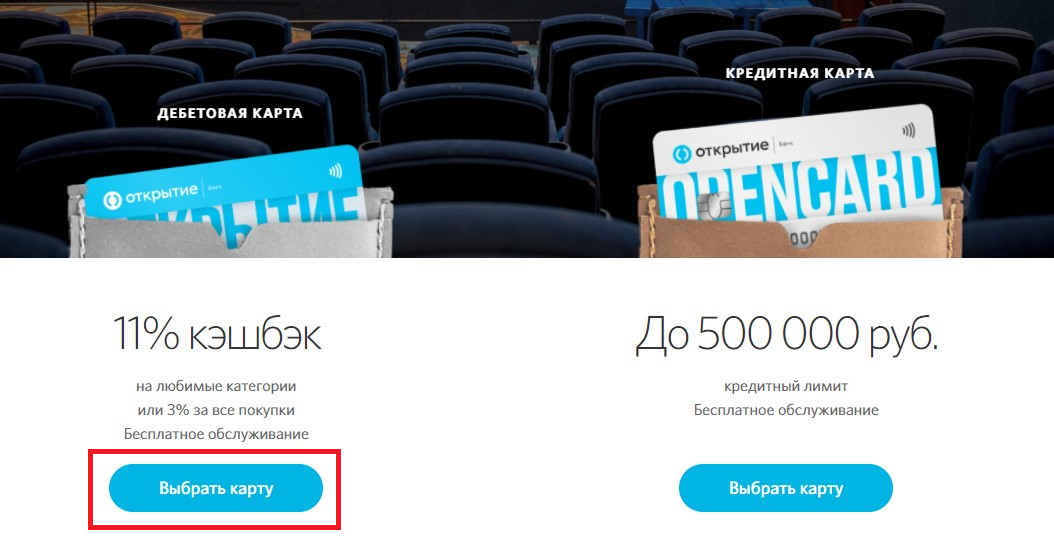Click "Бесплатное обслуживание" under the cashback offer
The height and width of the screenshot is (546, 1054).
[216, 434]
